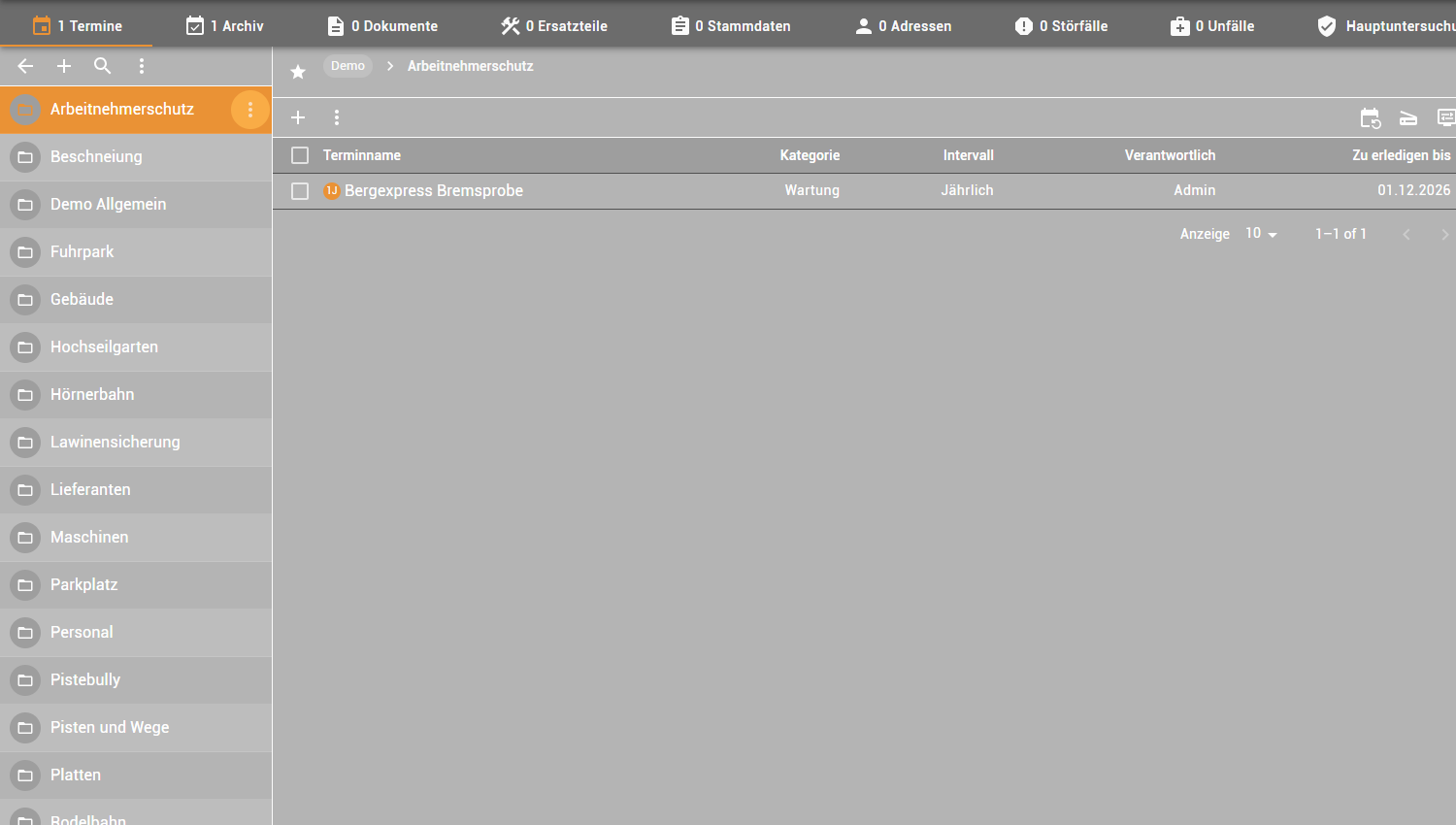Screen dimensions: 1456x825
Task: Open the Pisten und Wege folder
Action: click(x=136, y=728)
